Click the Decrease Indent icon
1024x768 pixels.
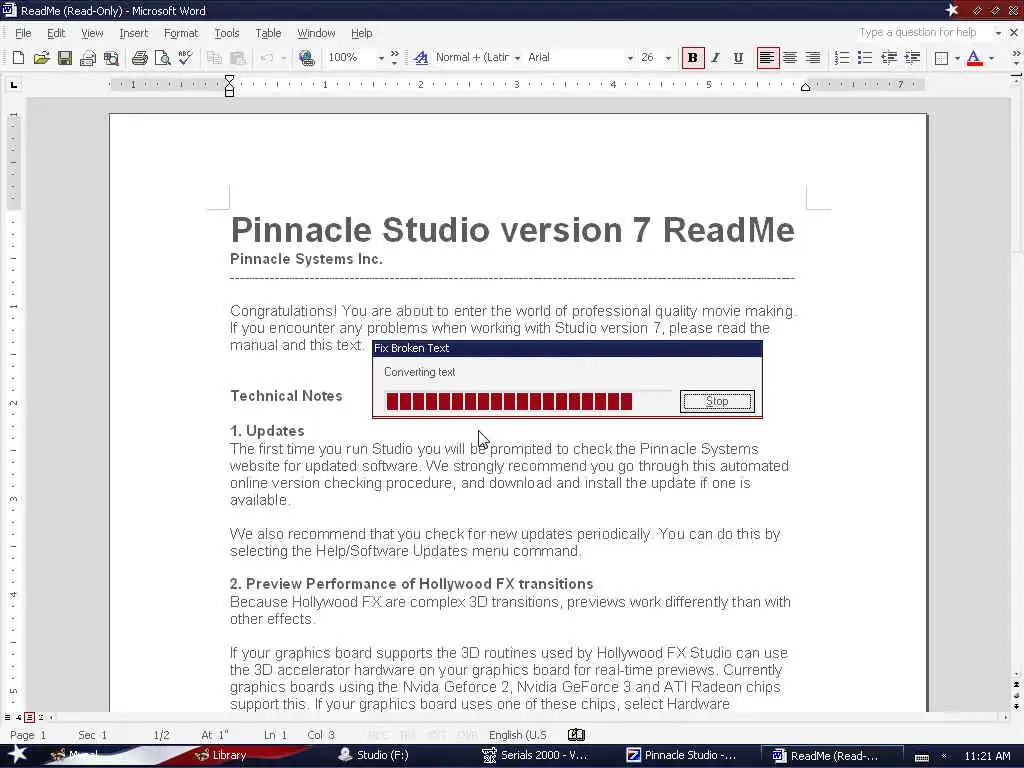pyautogui.click(x=889, y=58)
